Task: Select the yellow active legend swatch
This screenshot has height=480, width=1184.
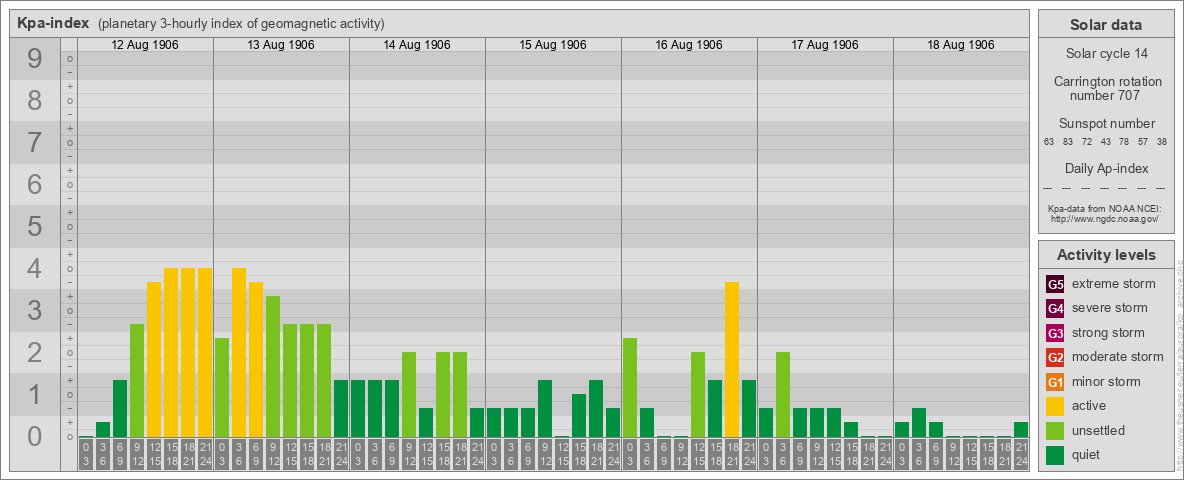Action: coord(1055,406)
